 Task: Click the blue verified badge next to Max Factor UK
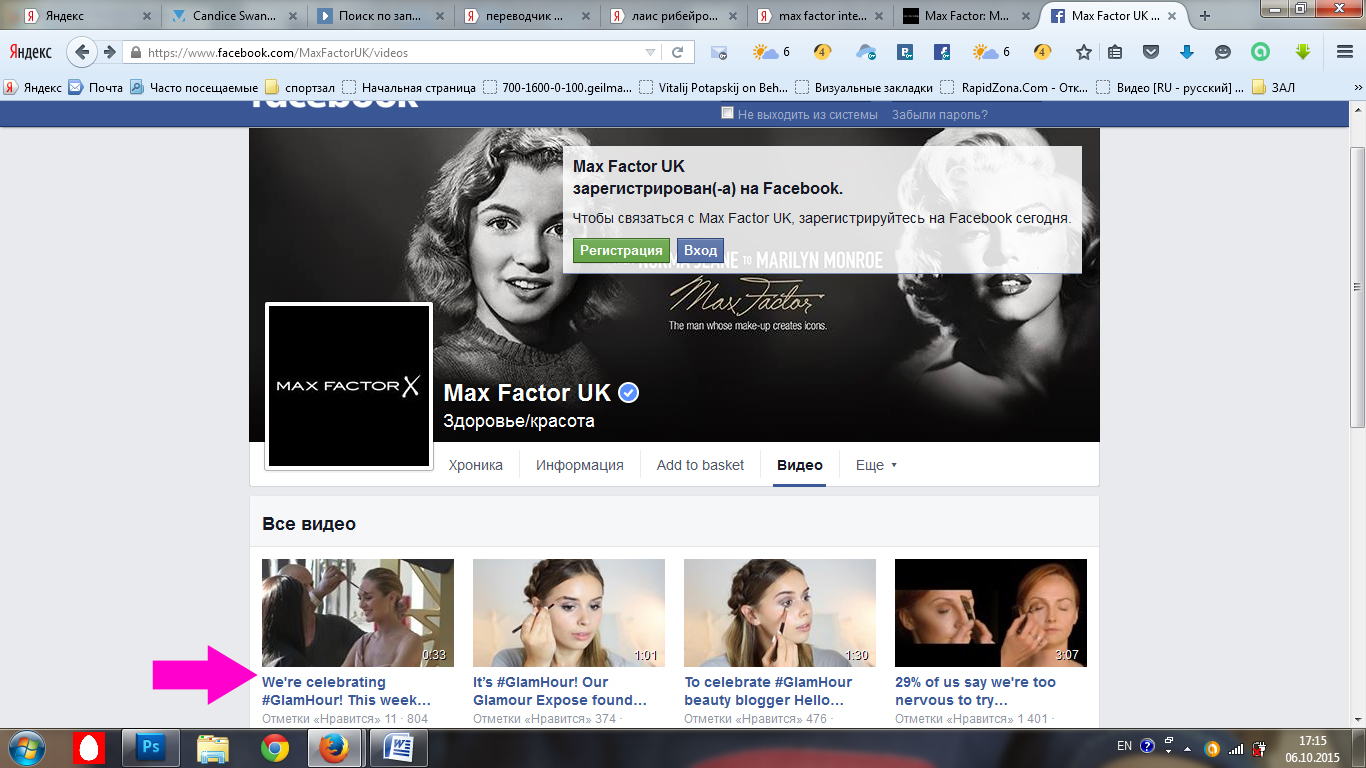[628, 393]
